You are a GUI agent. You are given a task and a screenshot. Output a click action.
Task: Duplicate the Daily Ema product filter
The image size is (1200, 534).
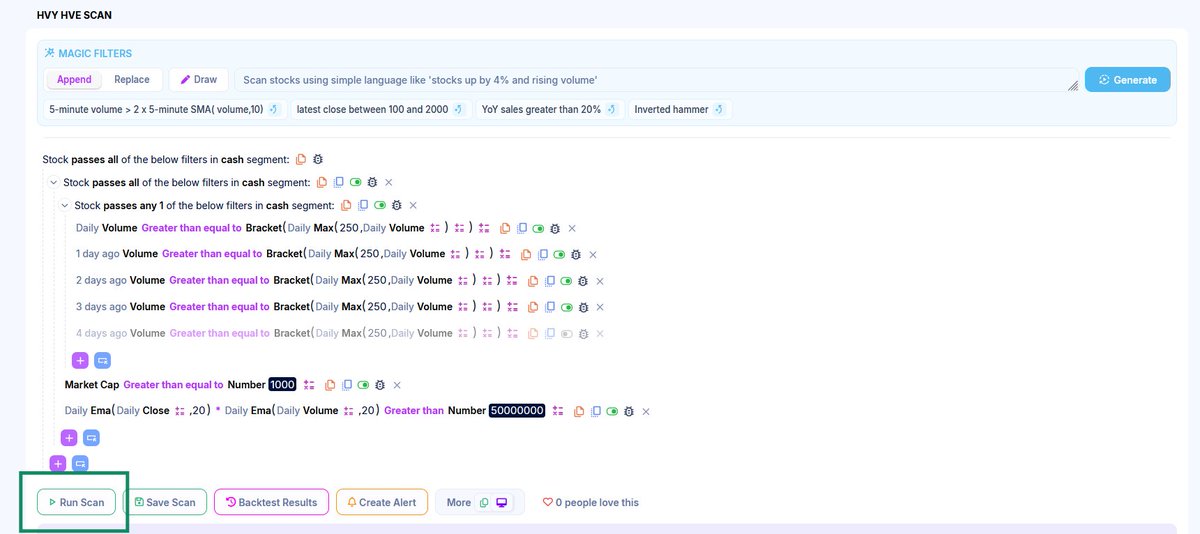596,411
